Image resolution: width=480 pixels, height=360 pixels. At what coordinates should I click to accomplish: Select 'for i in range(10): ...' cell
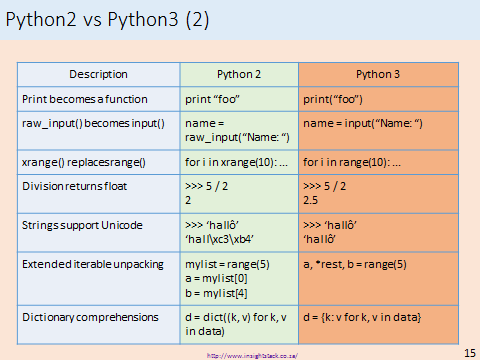pyautogui.click(x=378, y=162)
